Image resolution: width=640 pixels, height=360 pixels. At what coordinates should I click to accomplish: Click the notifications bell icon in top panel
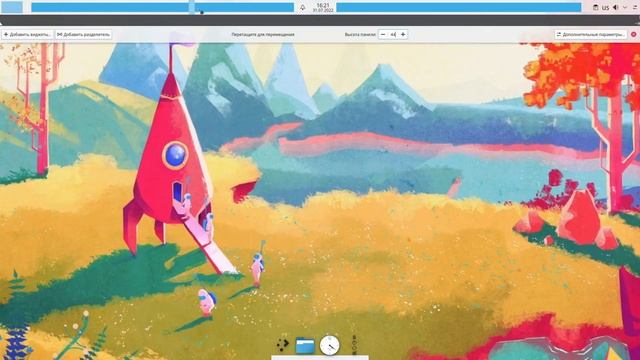tap(302, 7)
